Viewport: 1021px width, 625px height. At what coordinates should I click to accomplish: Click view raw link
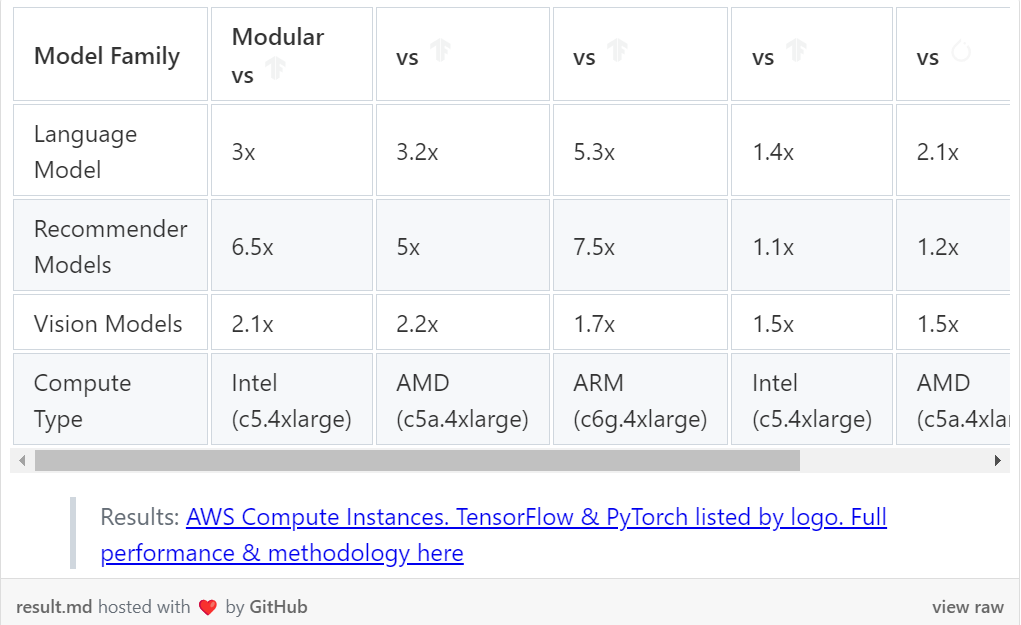point(968,607)
